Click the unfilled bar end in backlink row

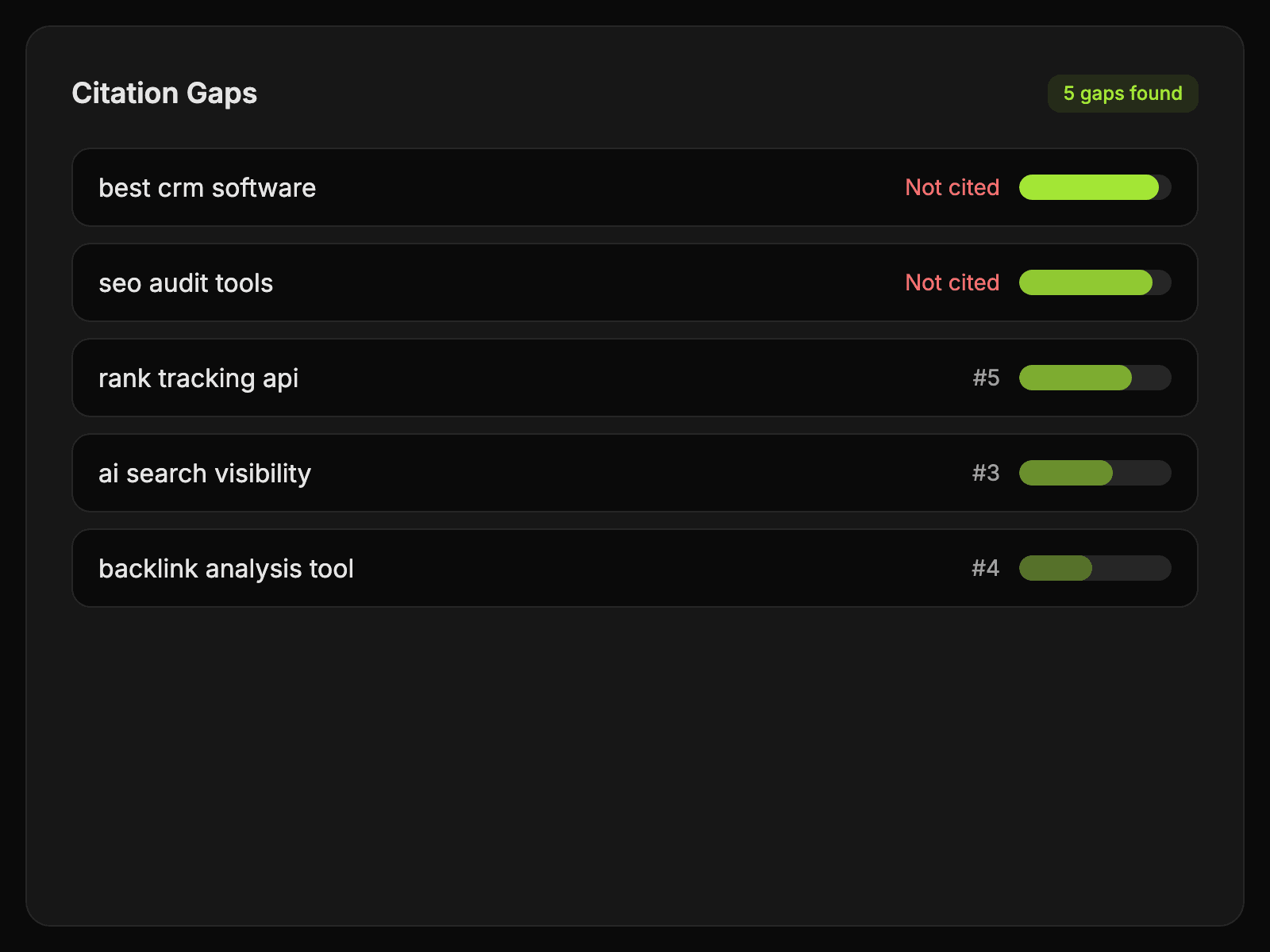[x=1131, y=568]
